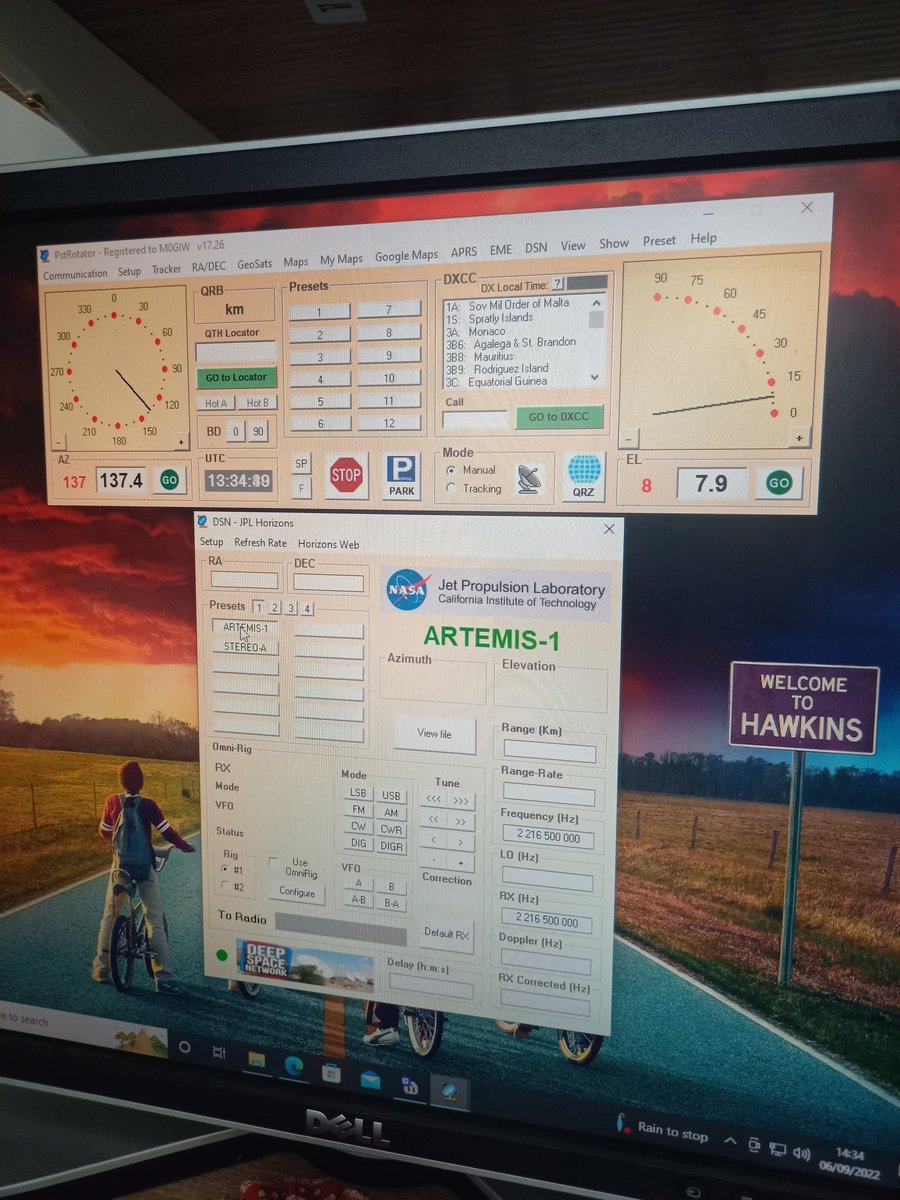Switch to Presets tab 4 in DSN window

point(307,608)
